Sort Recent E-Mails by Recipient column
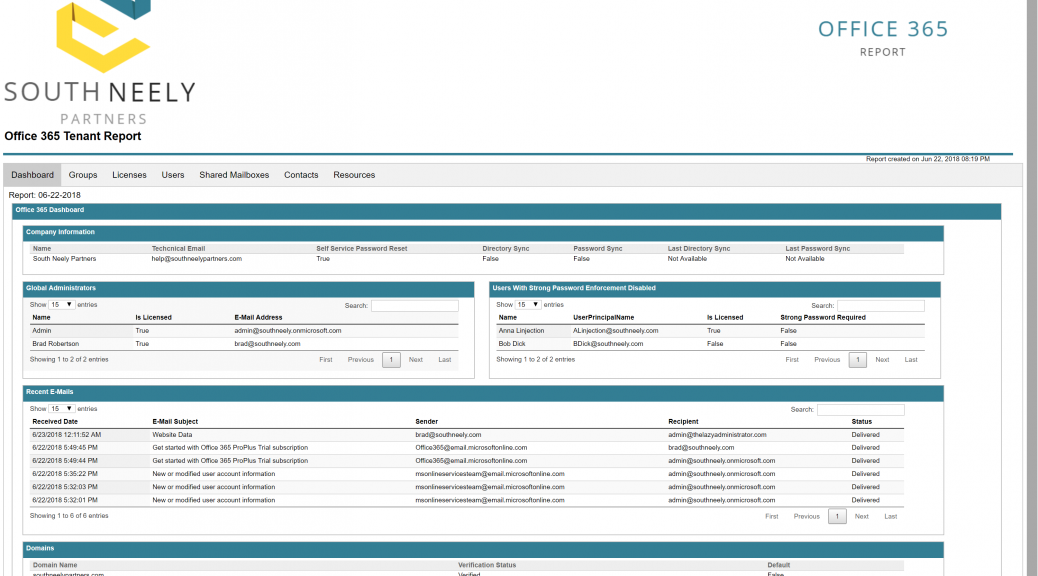This screenshot has width=1038, height=576. click(x=683, y=422)
